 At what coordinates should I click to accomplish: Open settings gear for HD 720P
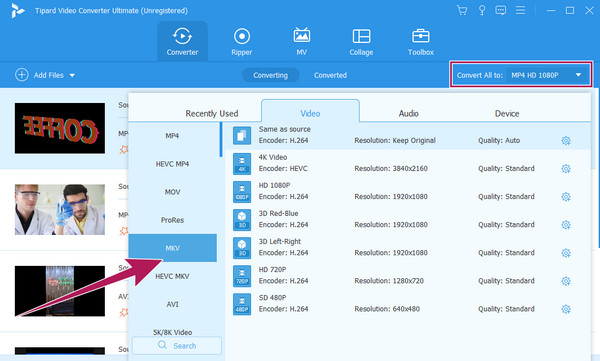coord(566,281)
